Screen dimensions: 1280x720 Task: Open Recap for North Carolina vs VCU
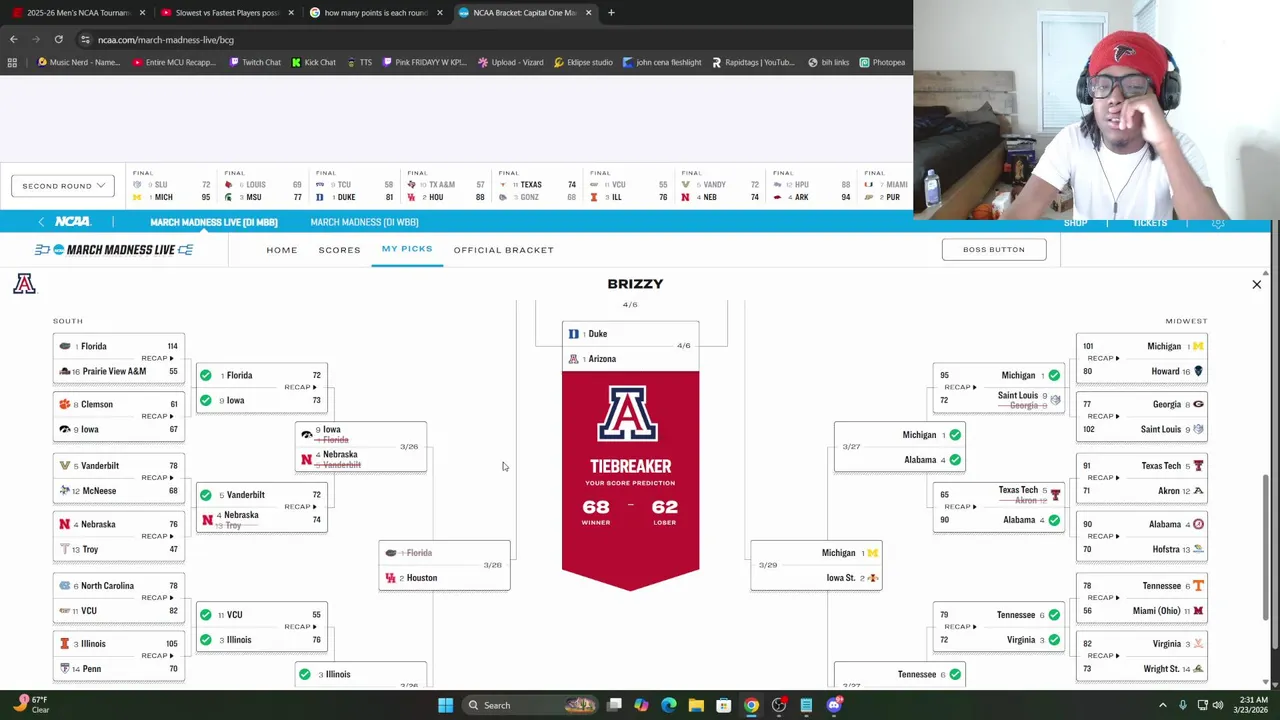pyautogui.click(x=157, y=597)
